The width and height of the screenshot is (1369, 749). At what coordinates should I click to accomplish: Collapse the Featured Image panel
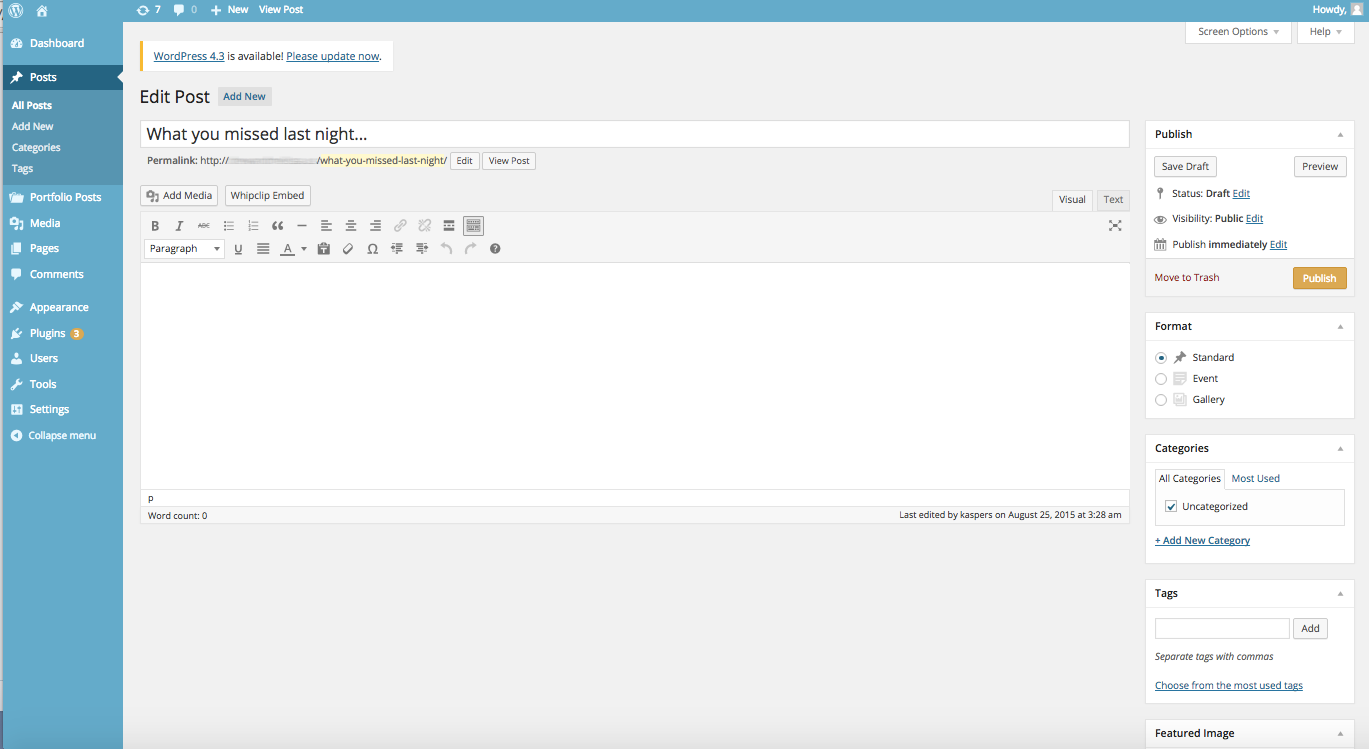(1340, 733)
